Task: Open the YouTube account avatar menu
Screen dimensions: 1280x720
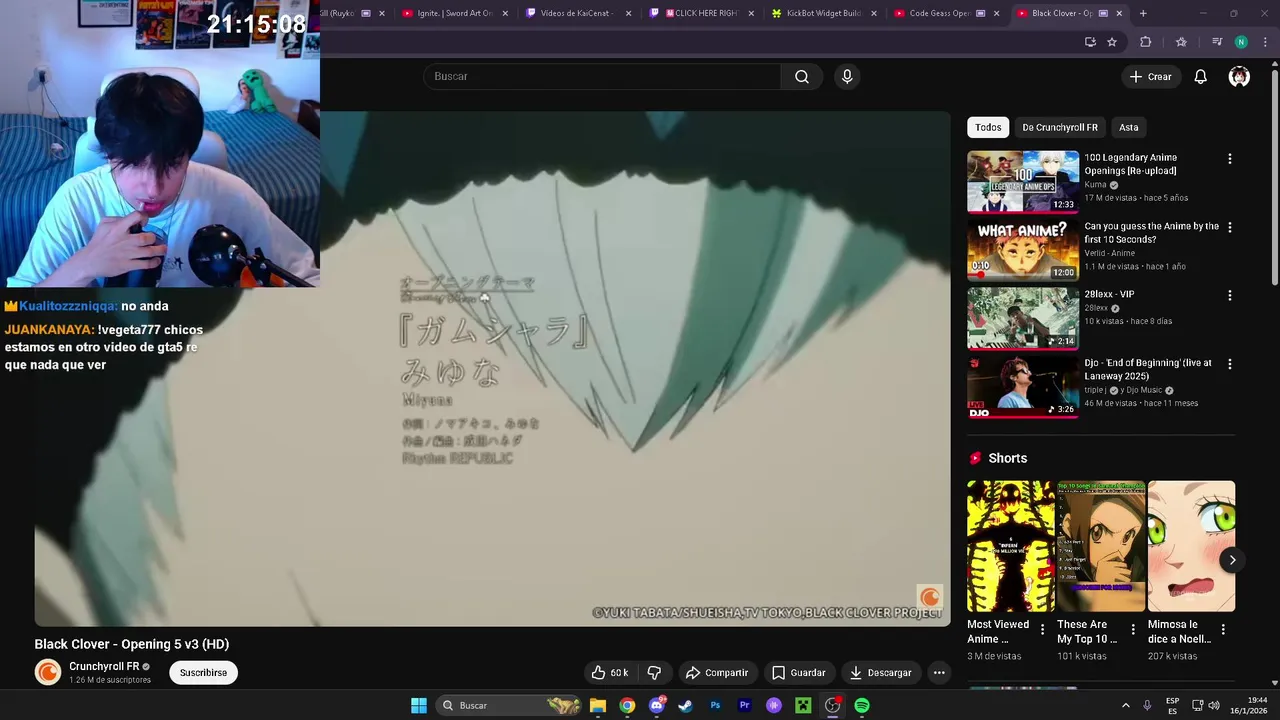Action: point(1239,77)
